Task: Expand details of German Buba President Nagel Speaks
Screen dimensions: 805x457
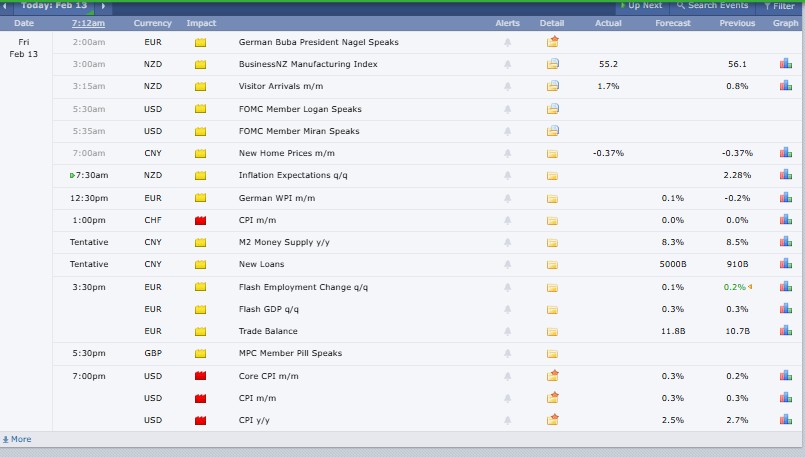Action: (x=553, y=42)
